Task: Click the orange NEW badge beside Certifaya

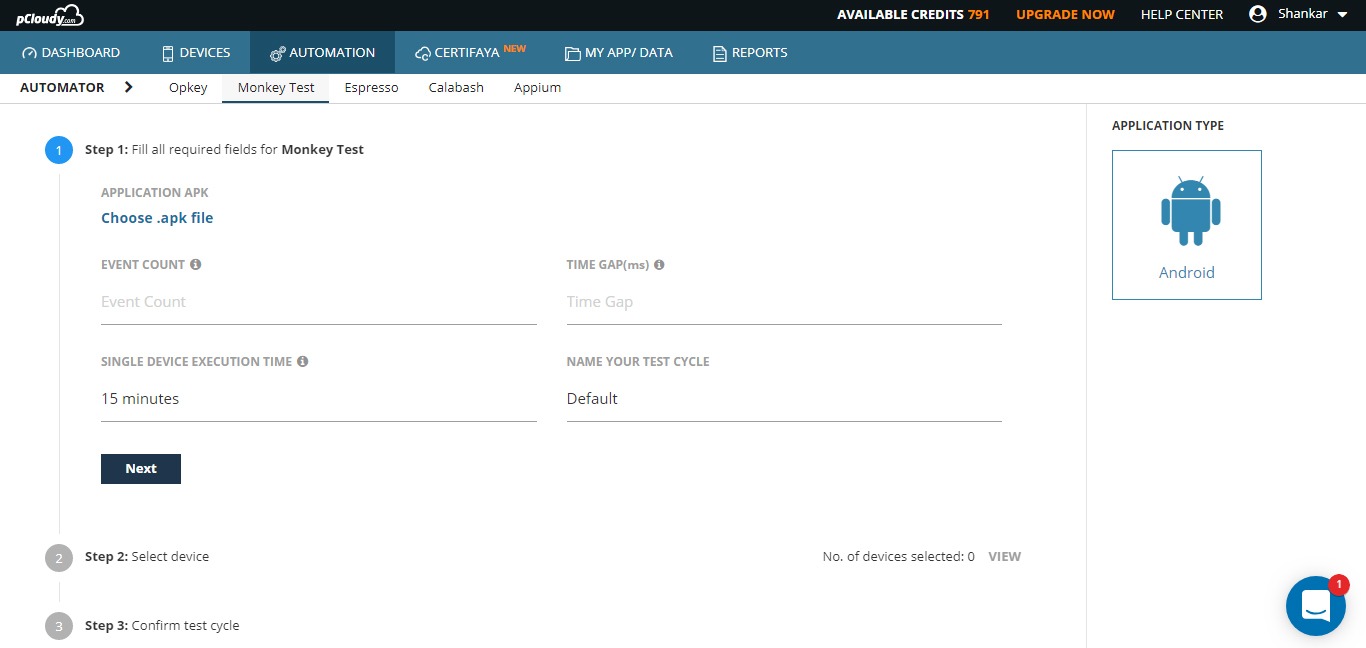Action: (x=515, y=48)
